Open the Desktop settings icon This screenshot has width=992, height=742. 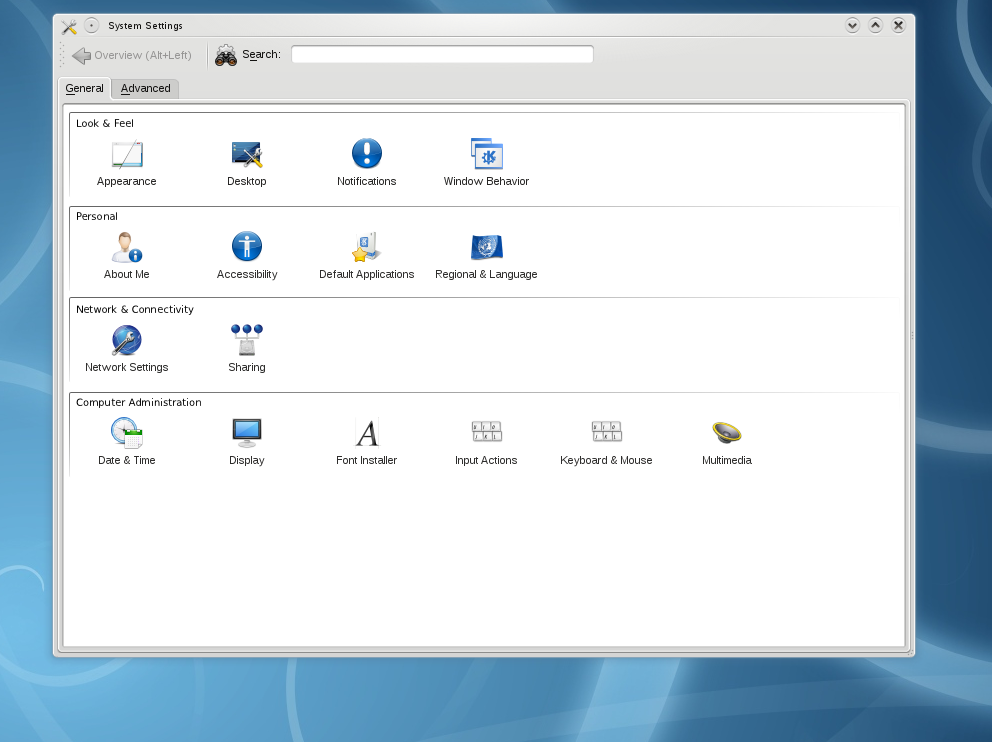(247, 154)
